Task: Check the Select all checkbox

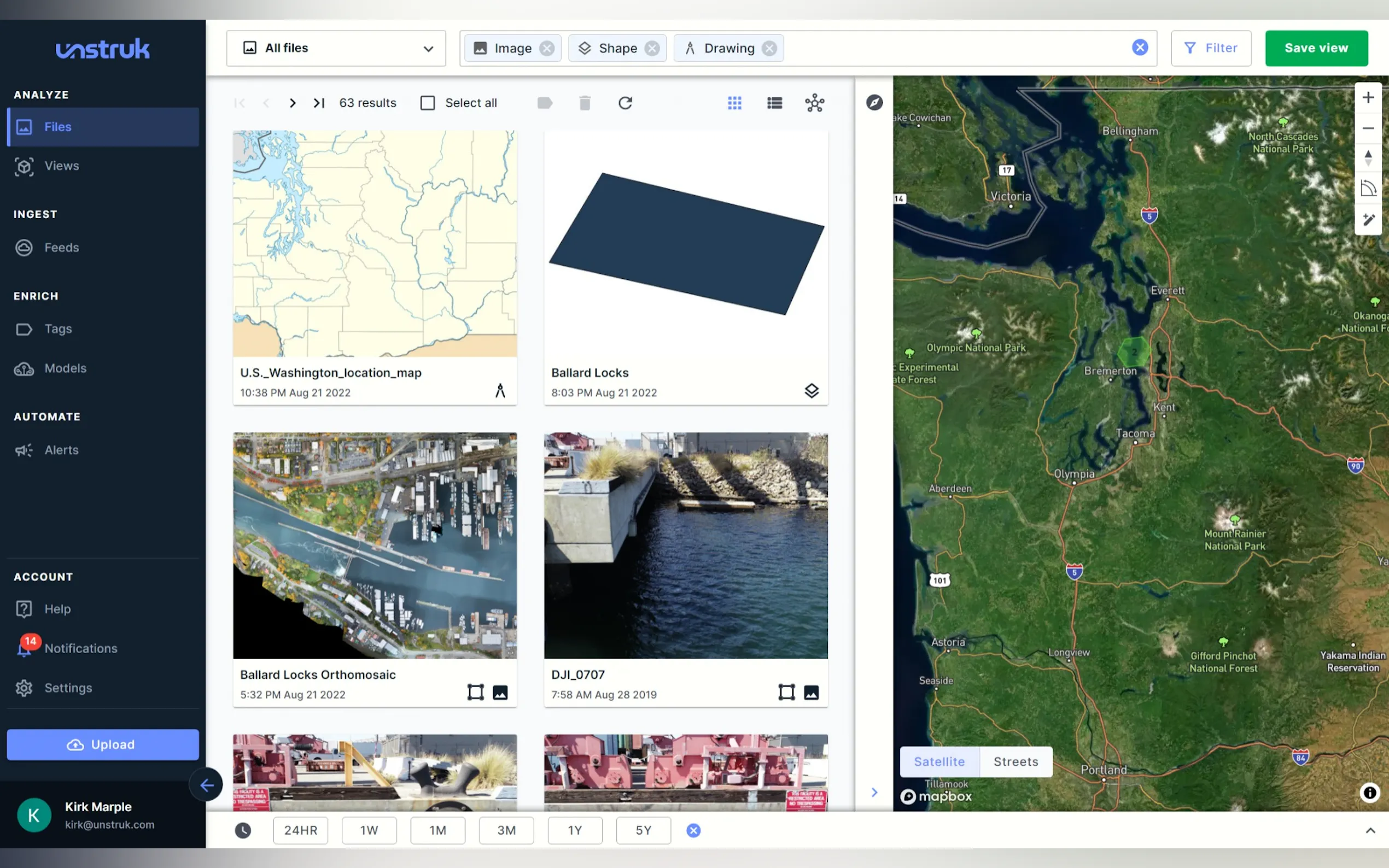Action: click(428, 103)
